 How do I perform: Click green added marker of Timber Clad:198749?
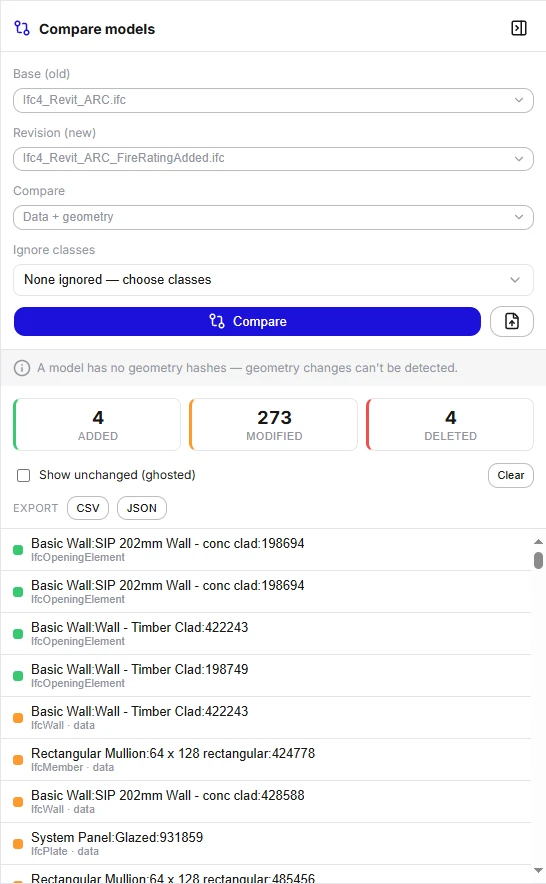pyautogui.click(x=18, y=675)
